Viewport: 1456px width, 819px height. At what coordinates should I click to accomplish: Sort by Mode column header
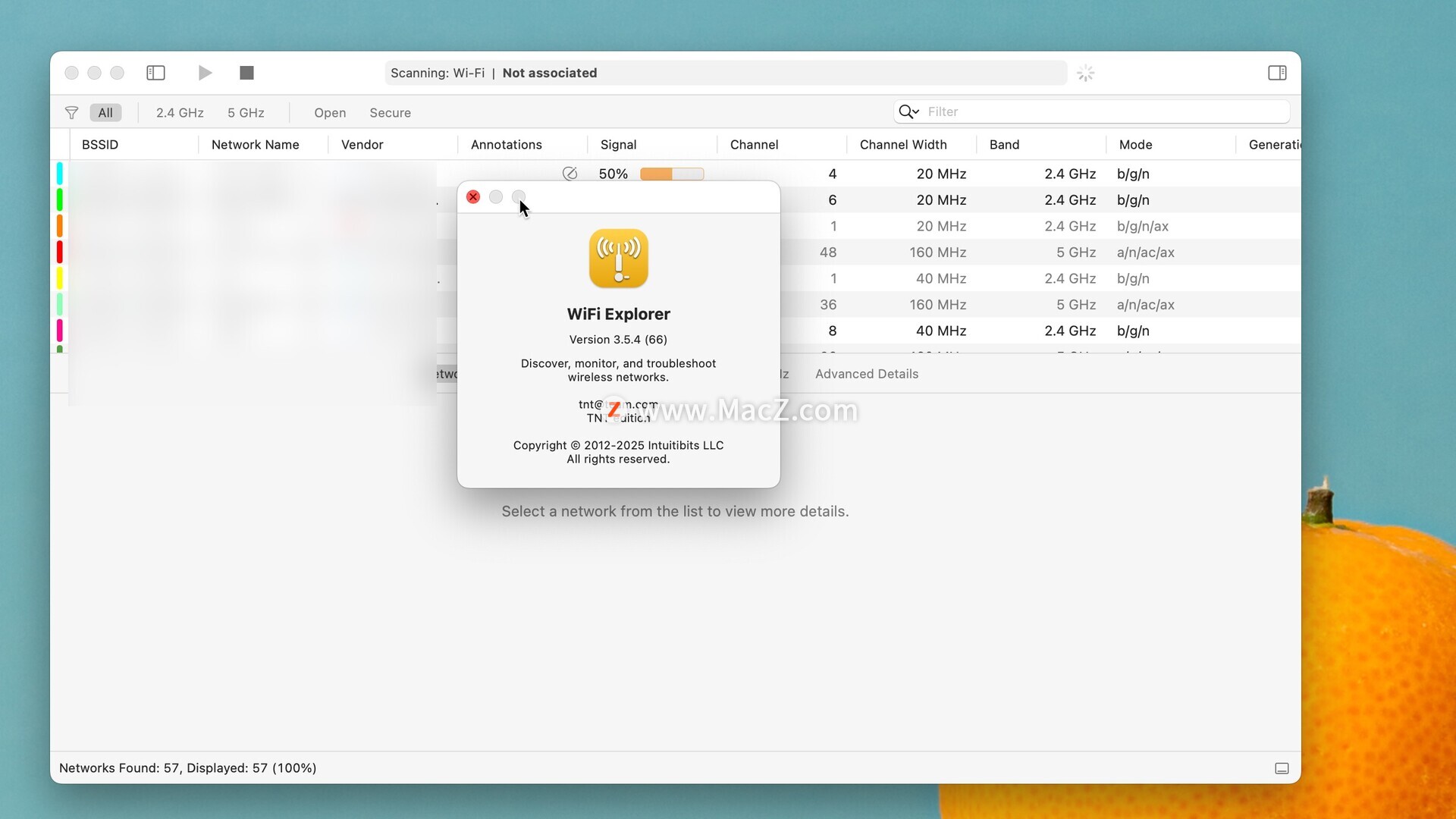[1135, 144]
